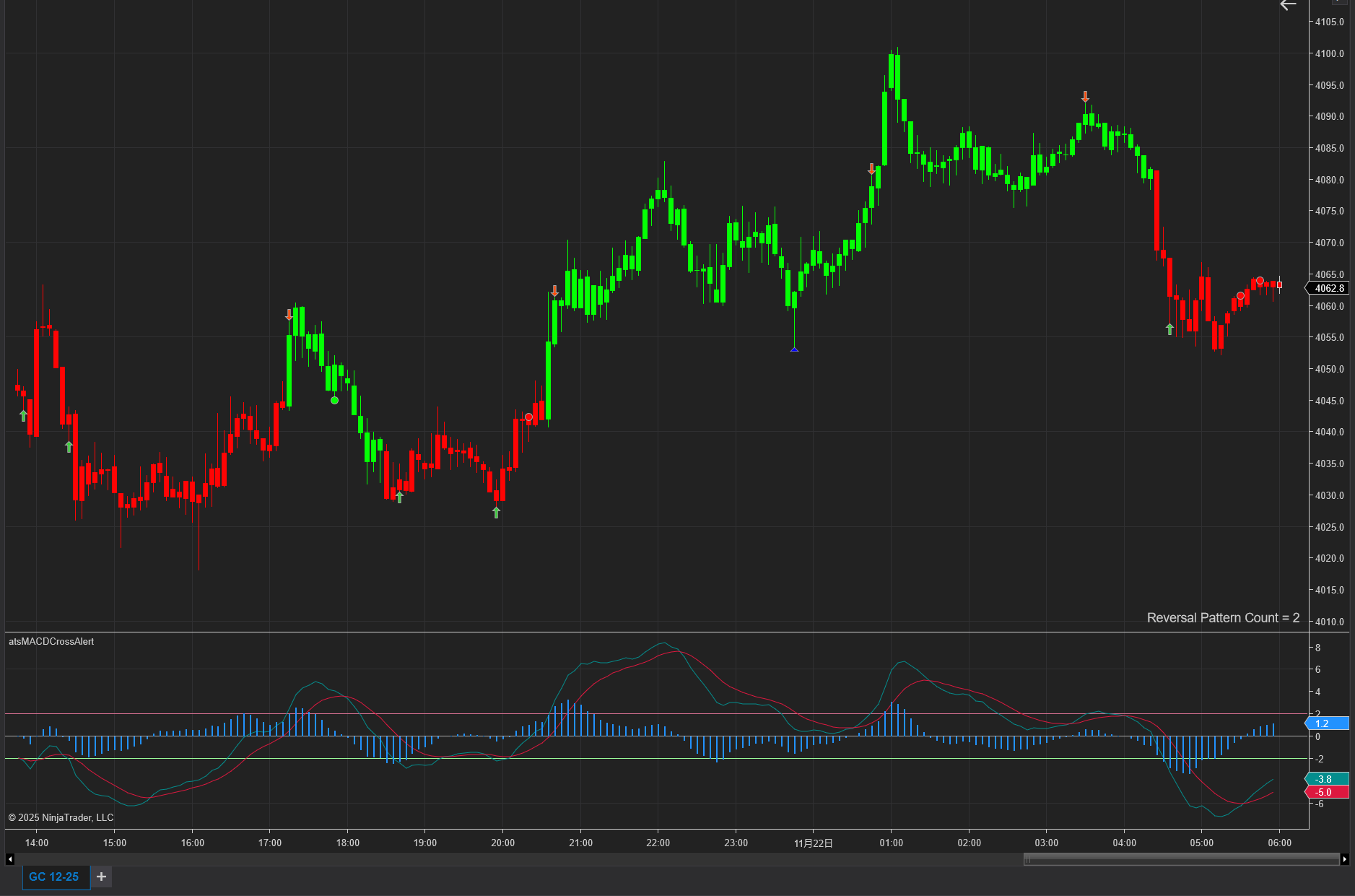Image resolution: width=1355 pixels, height=896 pixels.
Task: Click the back arrow at top right
Action: tap(1288, 6)
